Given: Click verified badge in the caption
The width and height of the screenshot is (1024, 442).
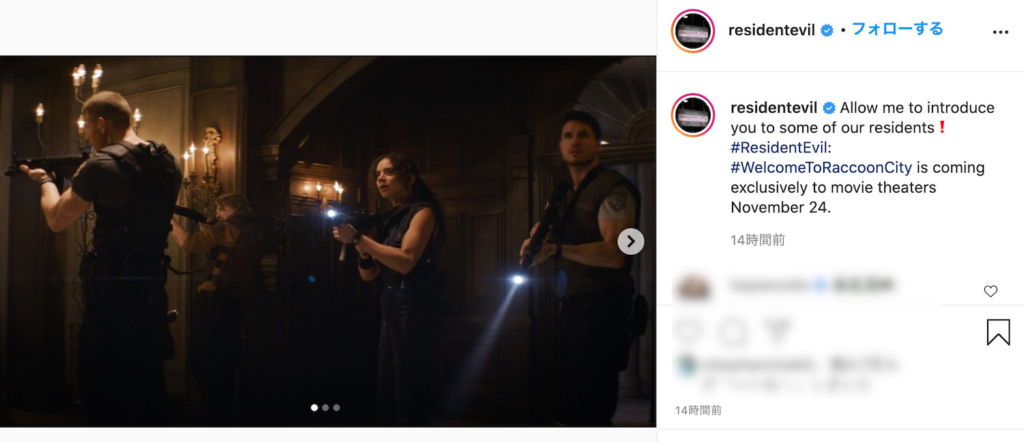Looking at the screenshot, I should click(x=829, y=108).
